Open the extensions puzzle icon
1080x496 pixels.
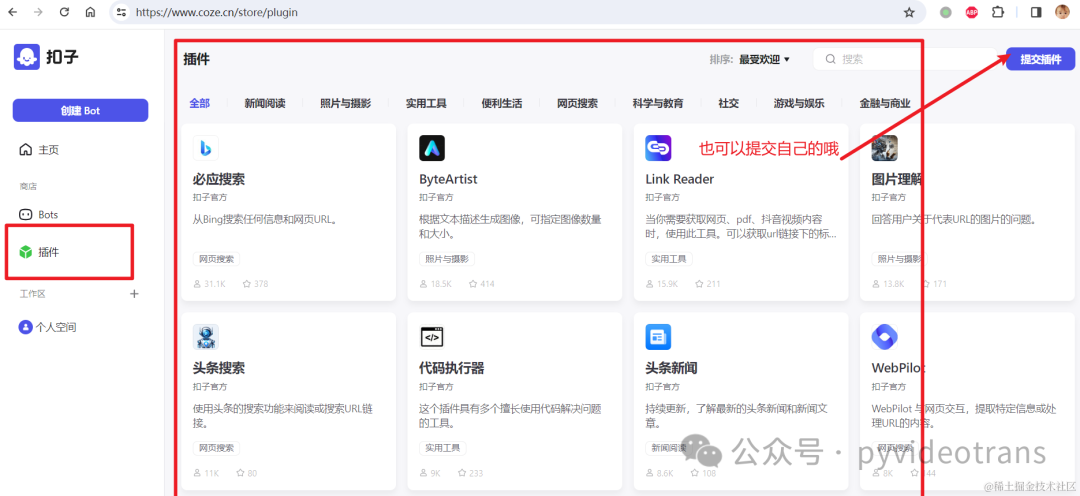click(x=997, y=12)
